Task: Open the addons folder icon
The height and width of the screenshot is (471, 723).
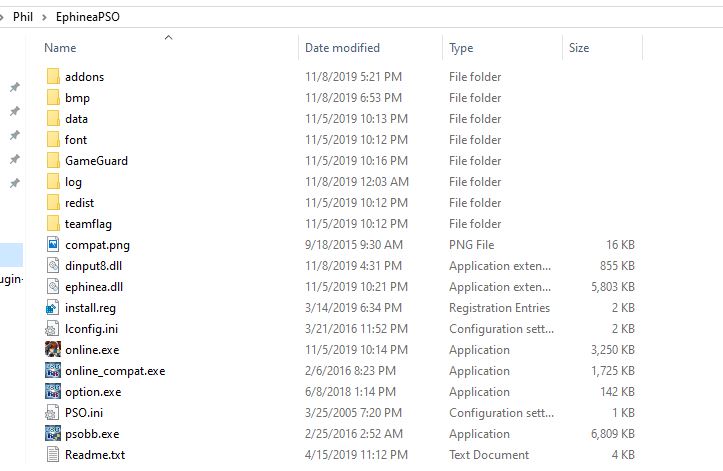Action: click(x=53, y=77)
